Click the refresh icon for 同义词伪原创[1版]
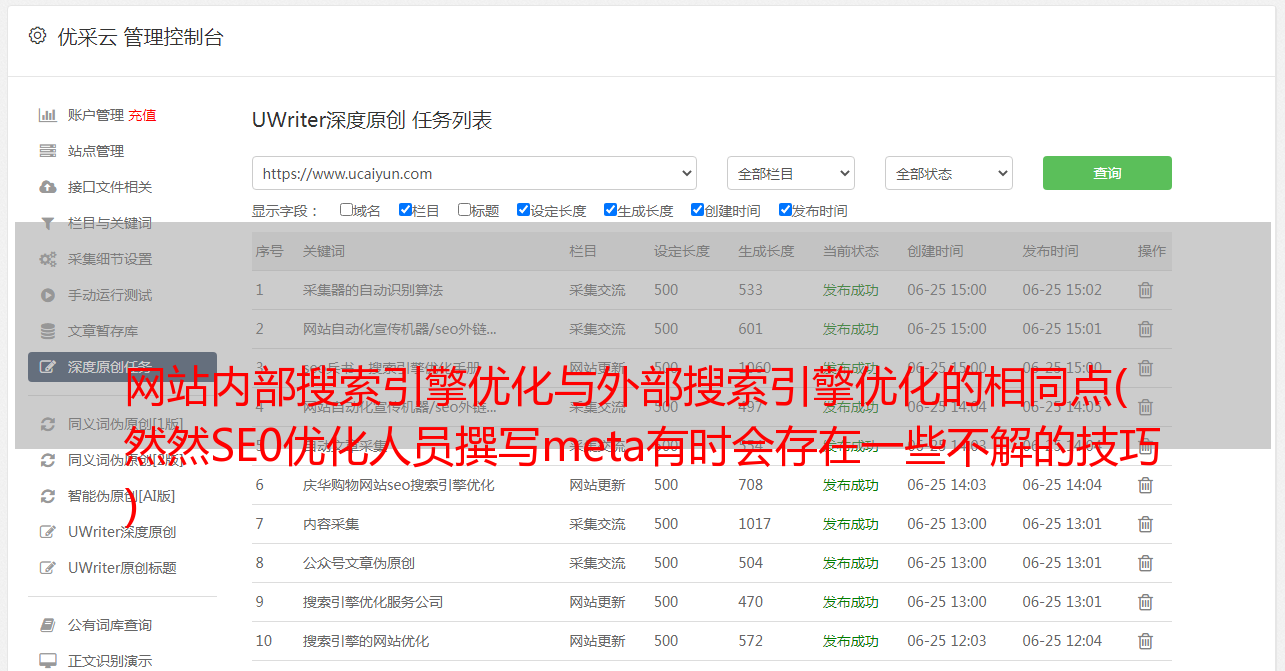Image resolution: width=1285 pixels, height=671 pixels. (47, 424)
